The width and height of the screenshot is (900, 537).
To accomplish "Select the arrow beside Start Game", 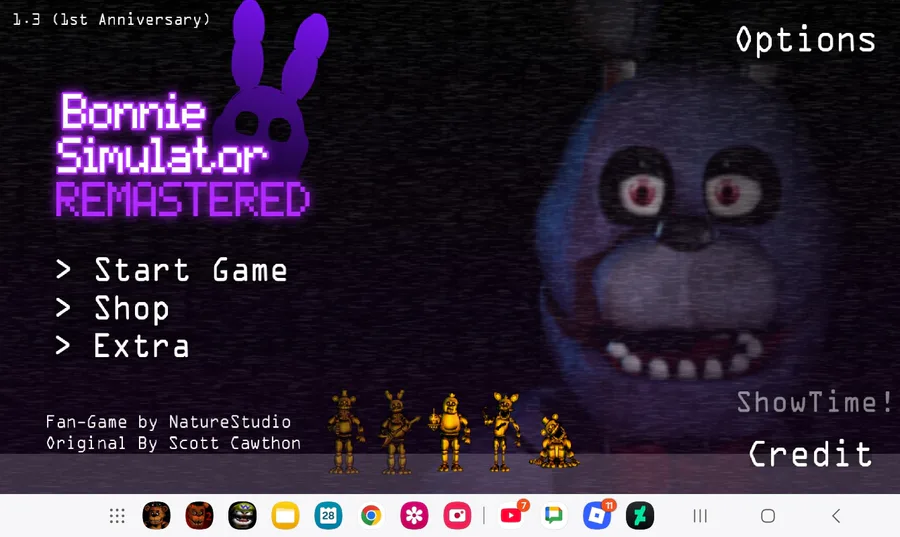I will [63, 269].
